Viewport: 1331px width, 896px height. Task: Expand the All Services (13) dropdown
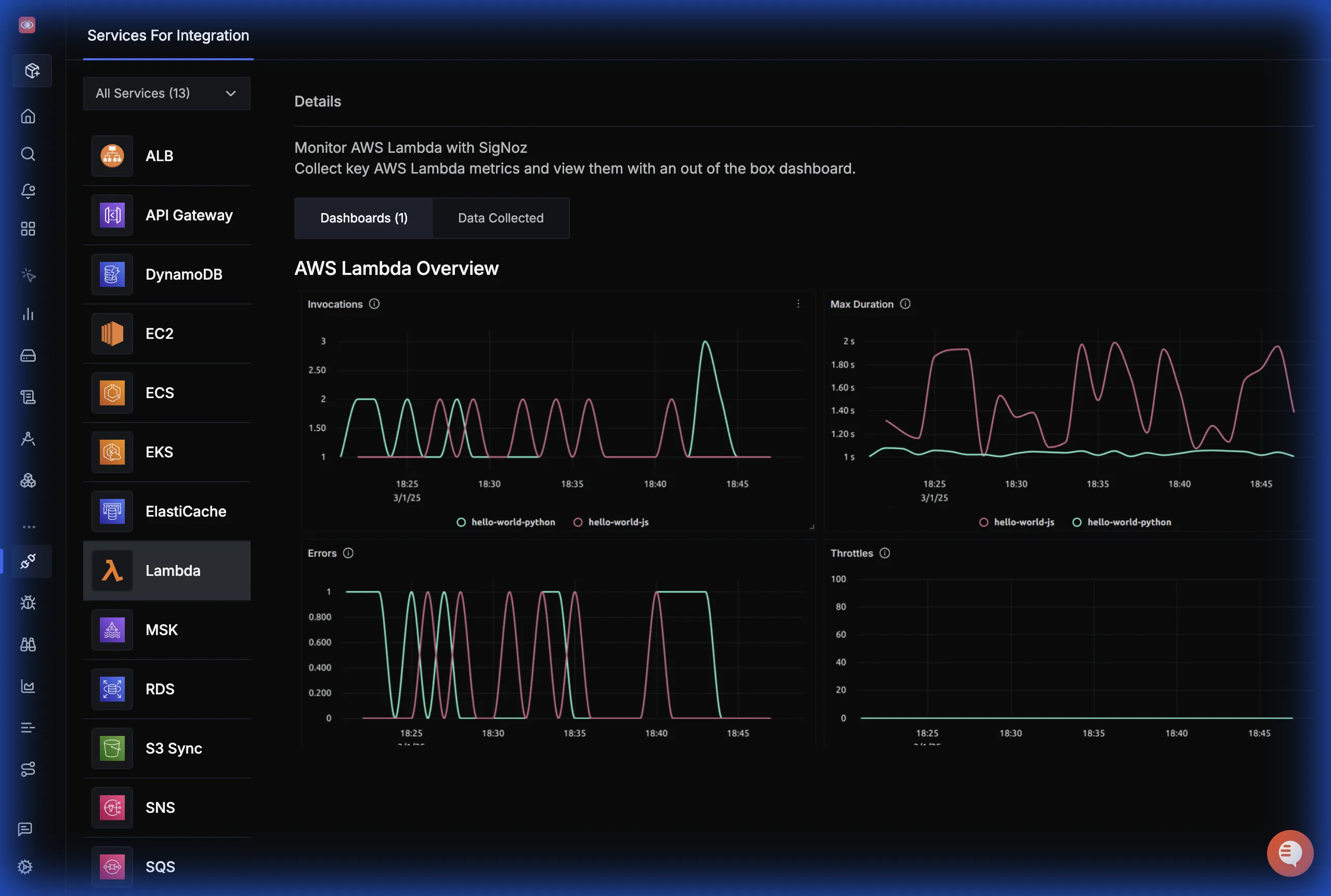(166, 93)
